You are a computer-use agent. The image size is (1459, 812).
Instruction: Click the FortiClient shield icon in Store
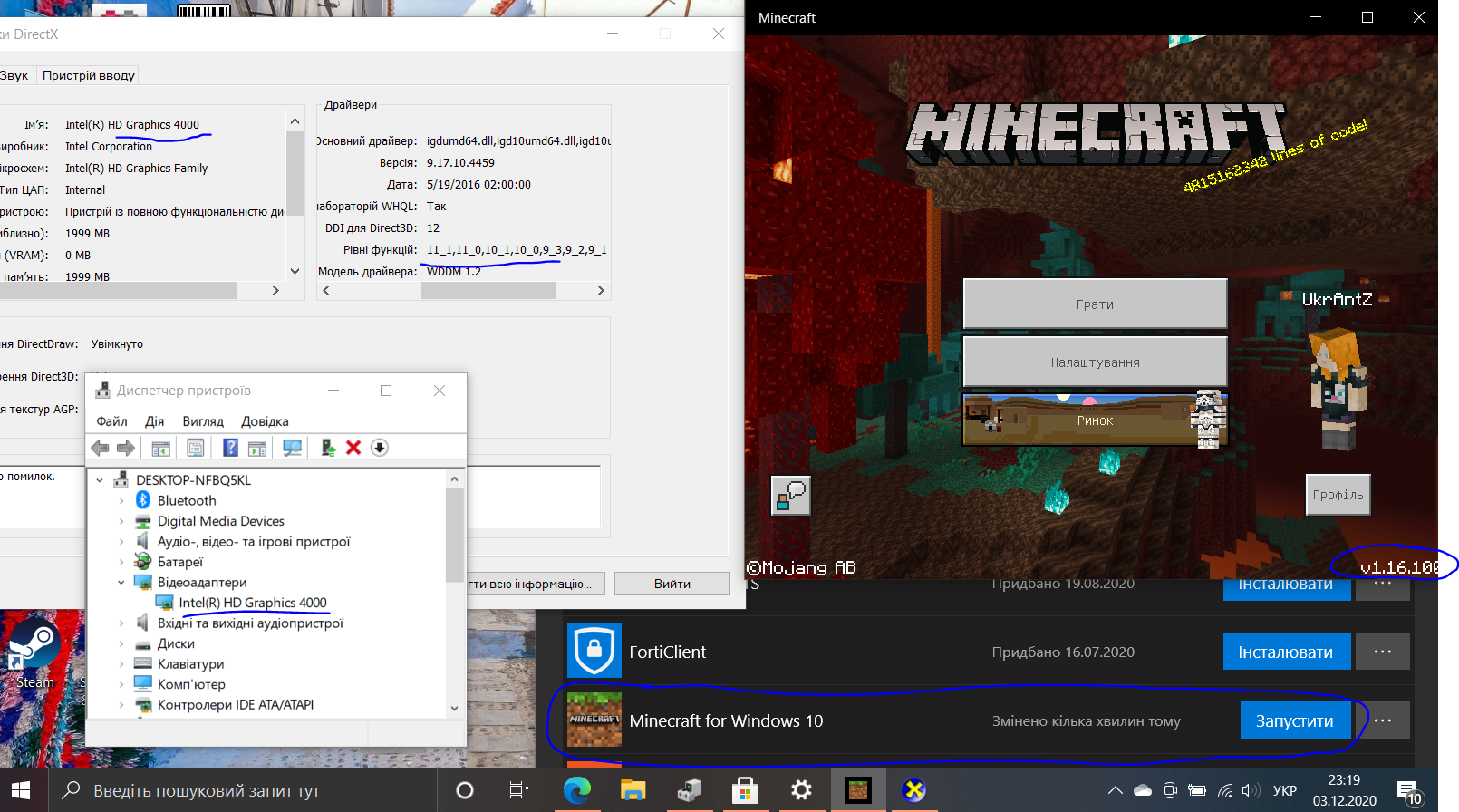click(594, 651)
